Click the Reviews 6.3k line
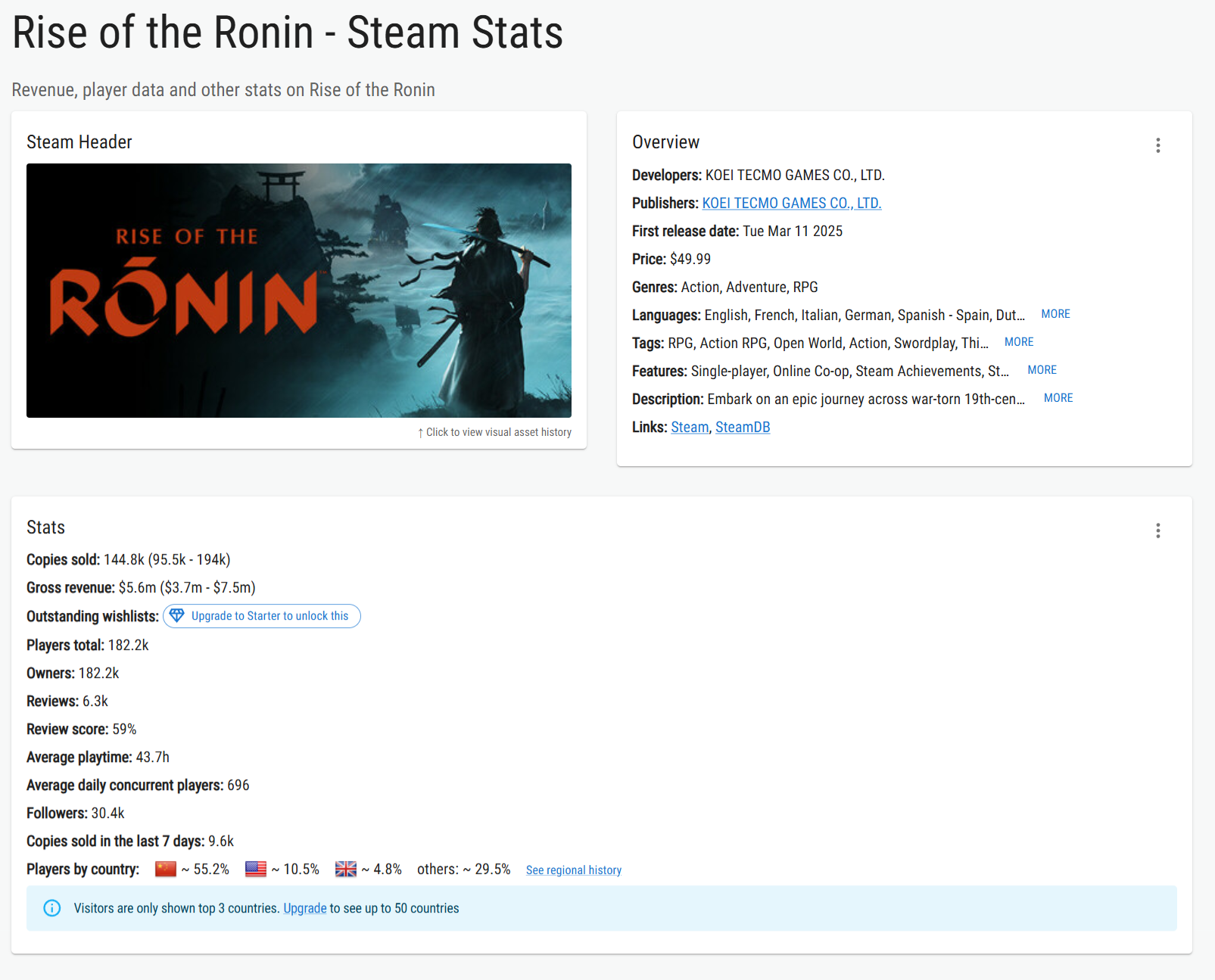Screen dimensions: 1215x980 point(67,701)
